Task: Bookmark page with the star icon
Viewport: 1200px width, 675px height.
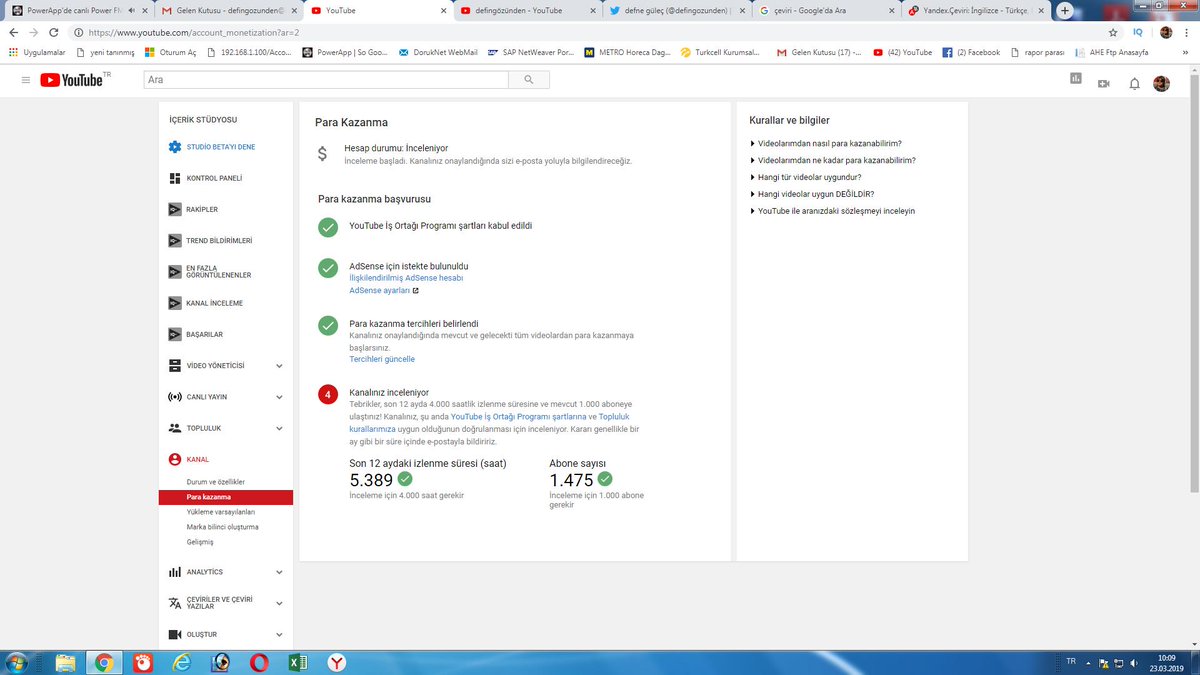Action: pos(1113,32)
